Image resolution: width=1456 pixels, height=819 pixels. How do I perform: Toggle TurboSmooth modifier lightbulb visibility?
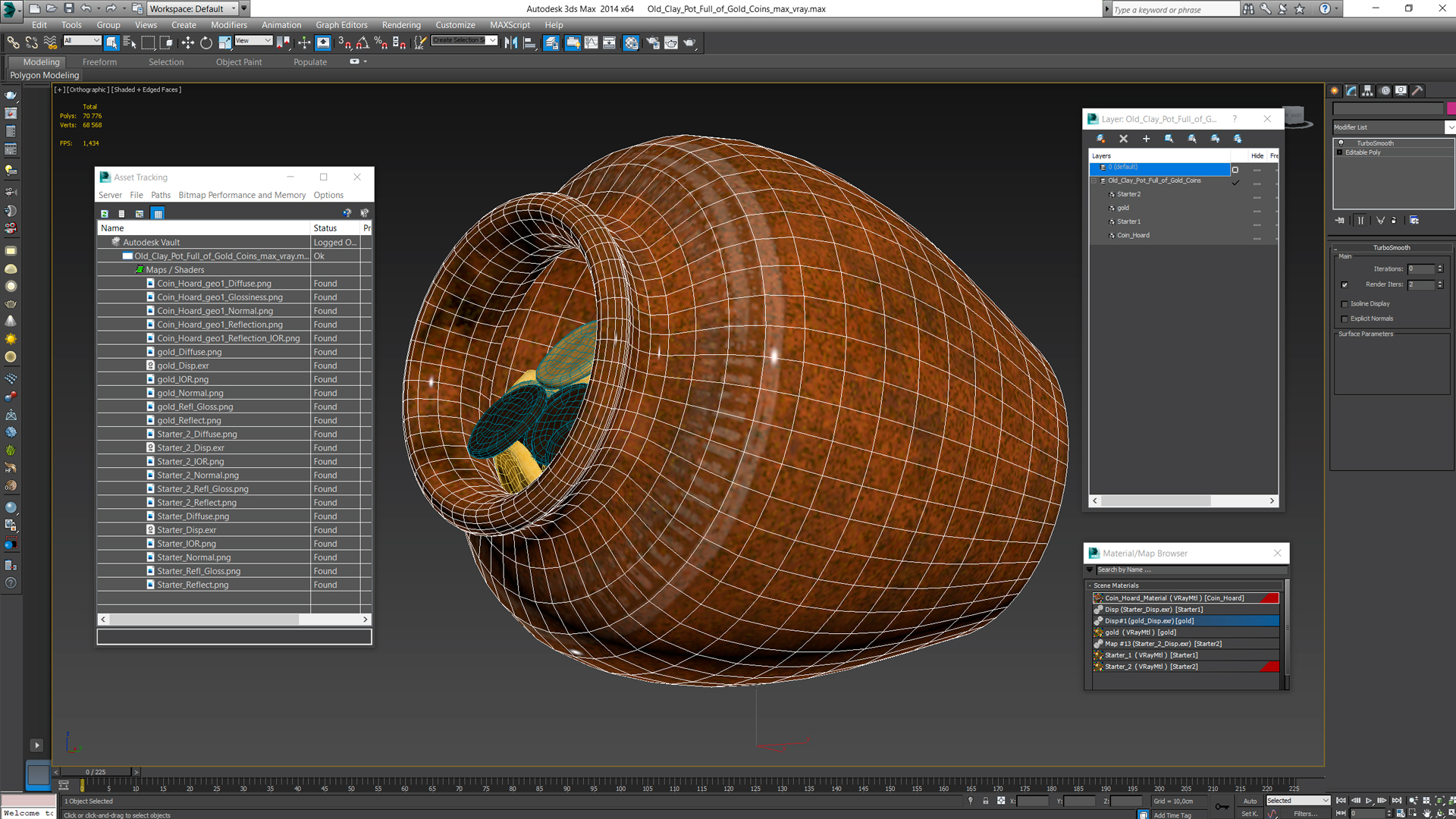pyautogui.click(x=1341, y=143)
